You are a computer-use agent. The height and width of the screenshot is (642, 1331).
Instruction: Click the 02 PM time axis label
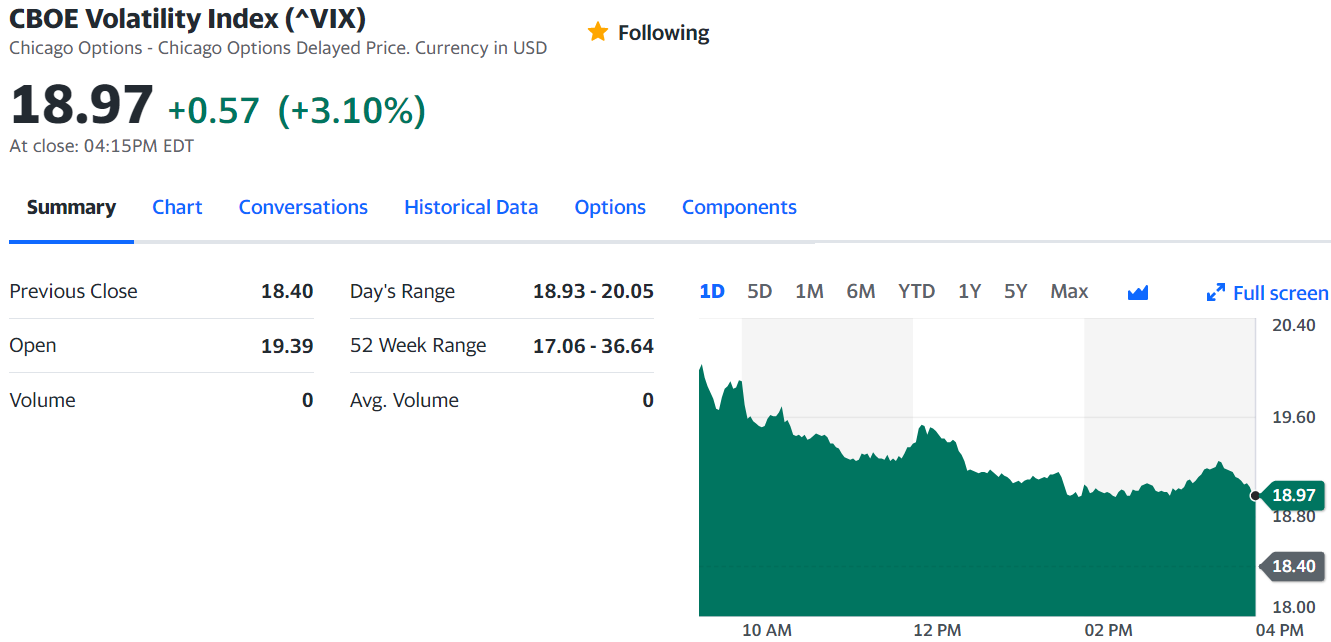click(x=1108, y=630)
